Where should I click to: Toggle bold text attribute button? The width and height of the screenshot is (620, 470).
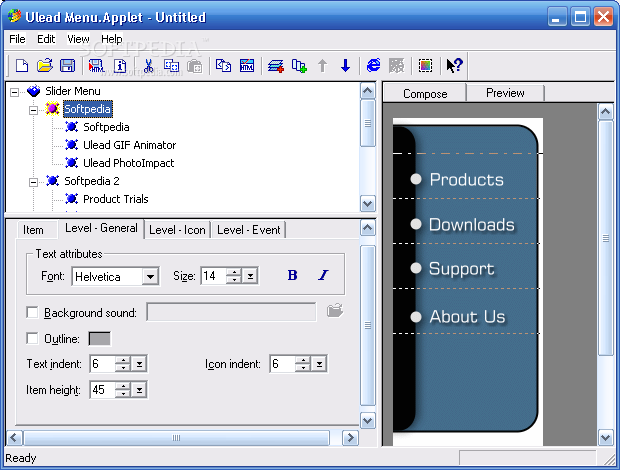293,275
